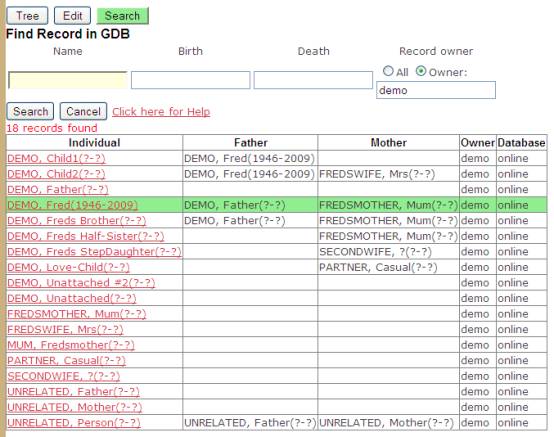Click into the Birth input field
The height and width of the screenshot is (437, 554).
[190, 80]
